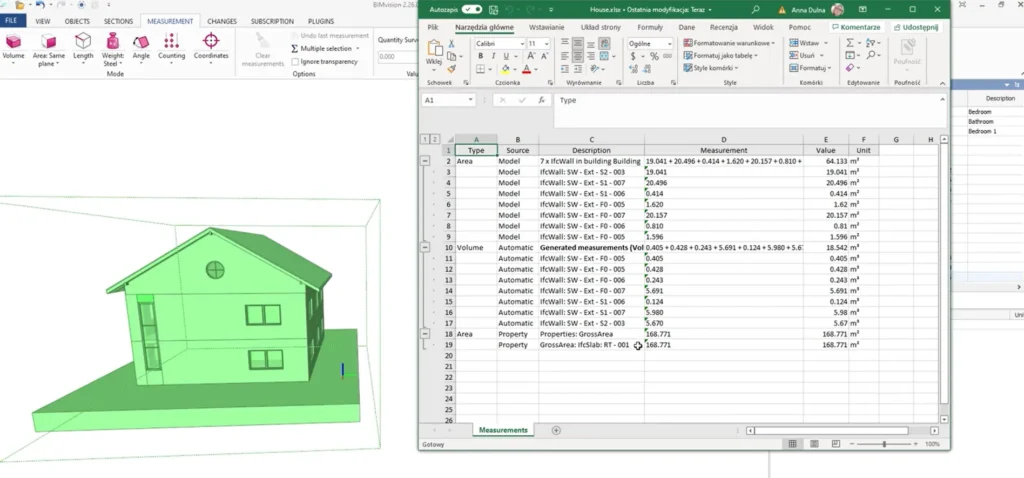Apply bold formatting in Excel ribbon
The width and height of the screenshot is (1024, 478).
tap(481, 57)
